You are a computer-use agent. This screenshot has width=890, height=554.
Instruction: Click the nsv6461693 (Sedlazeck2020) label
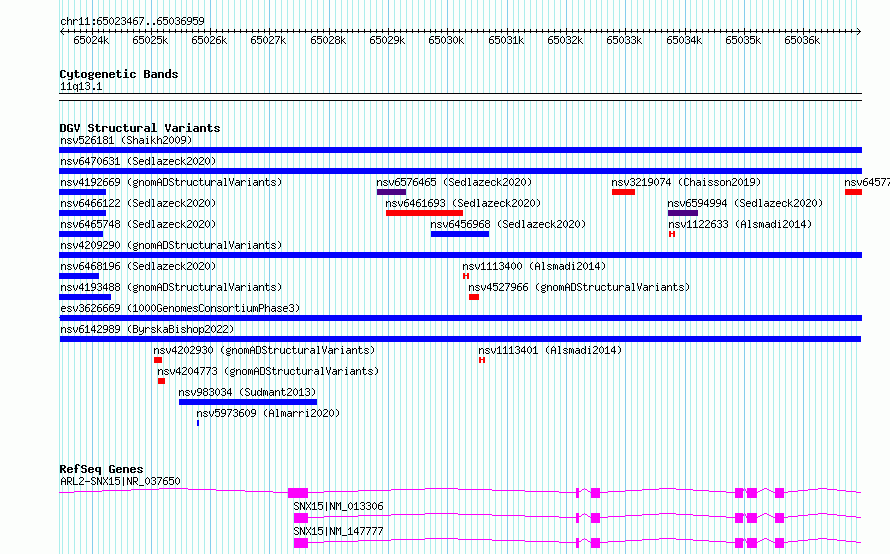(x=463, y=203)
